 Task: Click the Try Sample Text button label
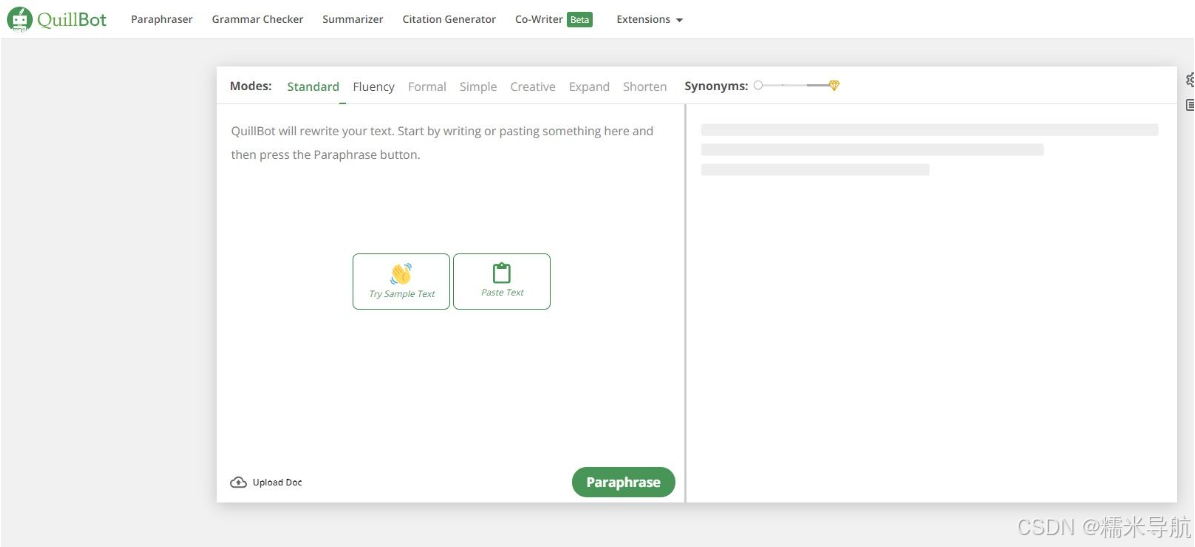[x=402, y=294]
